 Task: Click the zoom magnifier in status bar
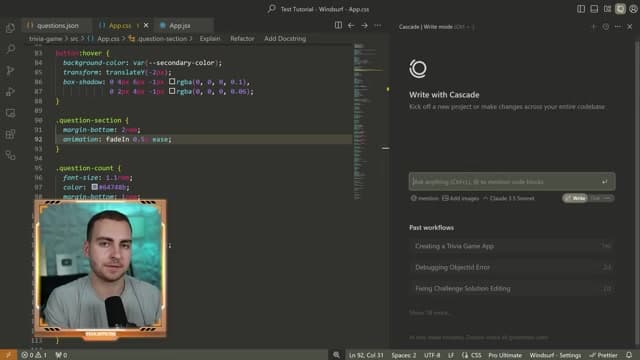coord(336,355)
